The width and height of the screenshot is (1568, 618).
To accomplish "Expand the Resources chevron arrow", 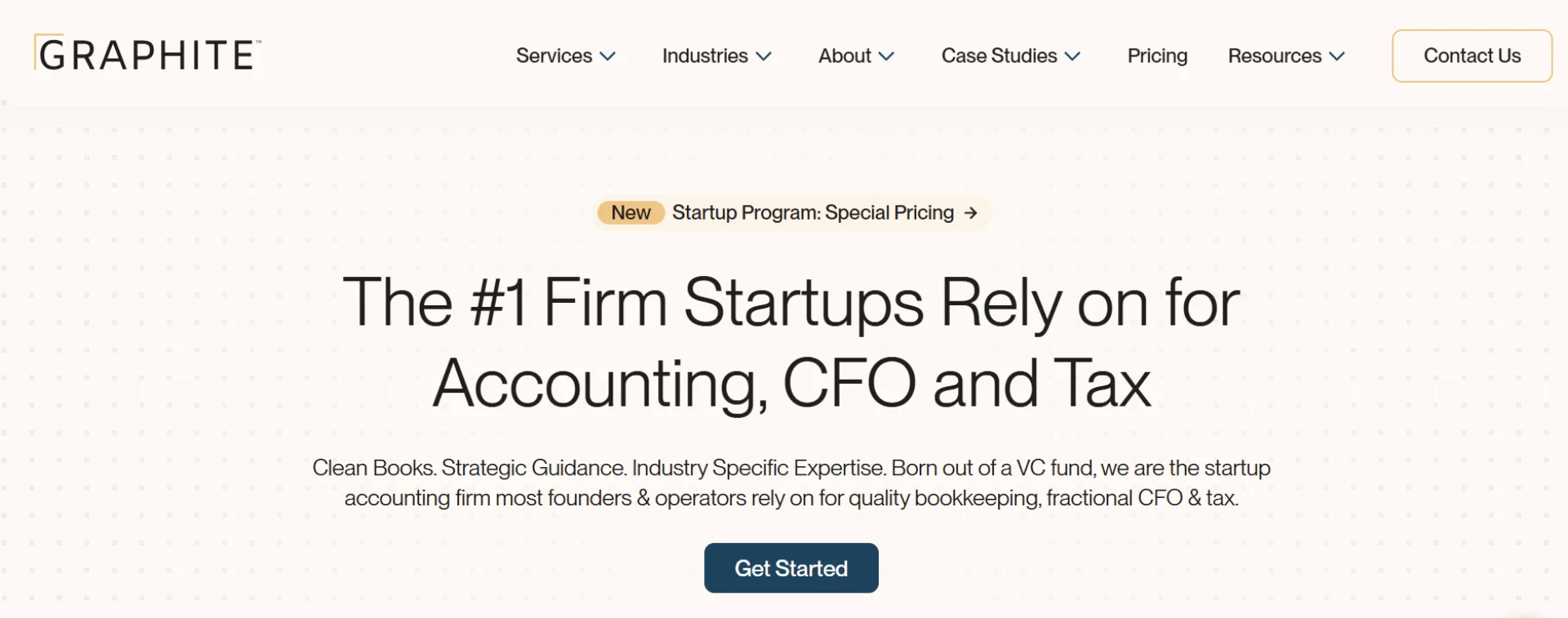I will pos(1337,56).
